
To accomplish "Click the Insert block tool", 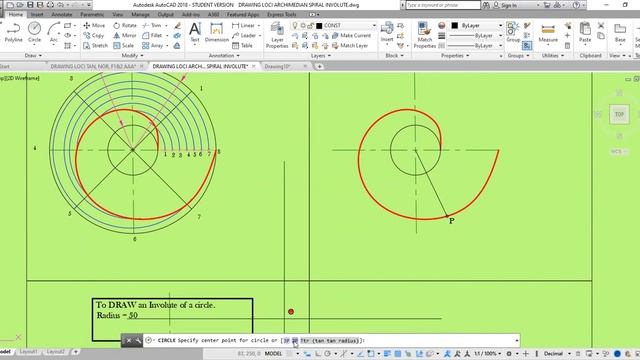I will (x=387, y=32).
